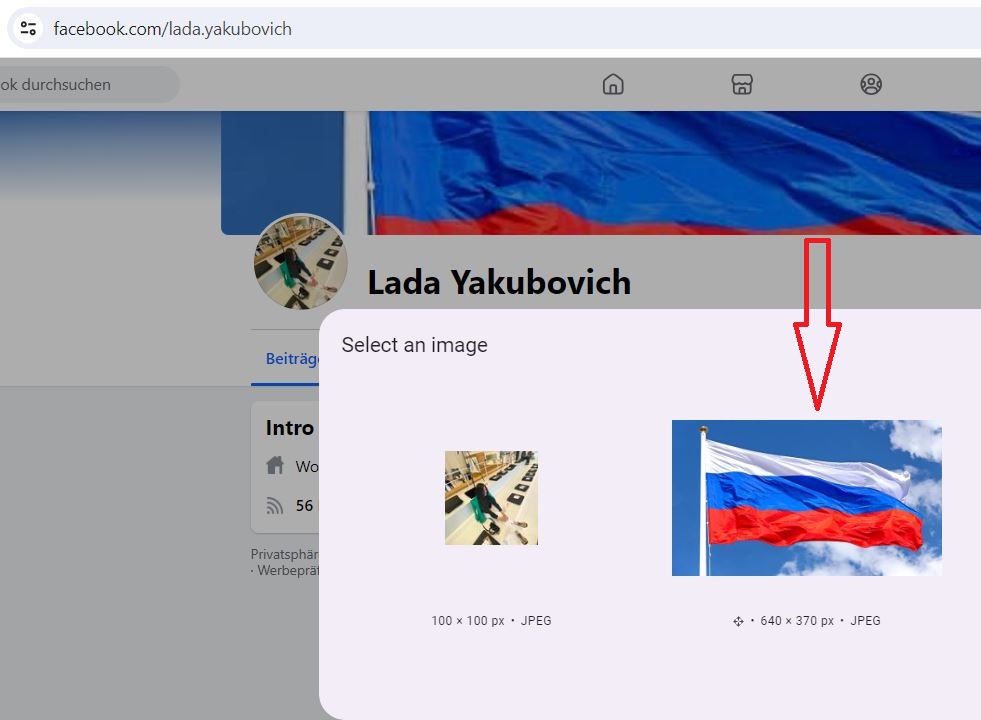Click the house icon in Intro

tap(275, 465)
